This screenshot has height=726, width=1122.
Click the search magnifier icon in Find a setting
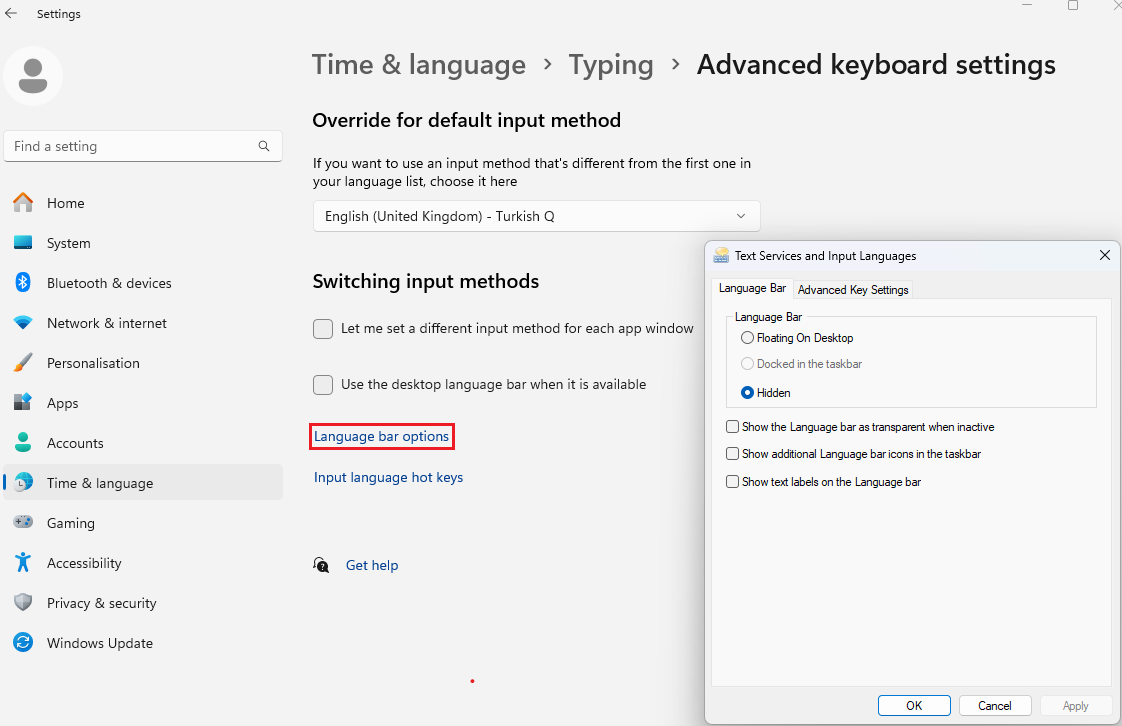(x=264, y=146)
